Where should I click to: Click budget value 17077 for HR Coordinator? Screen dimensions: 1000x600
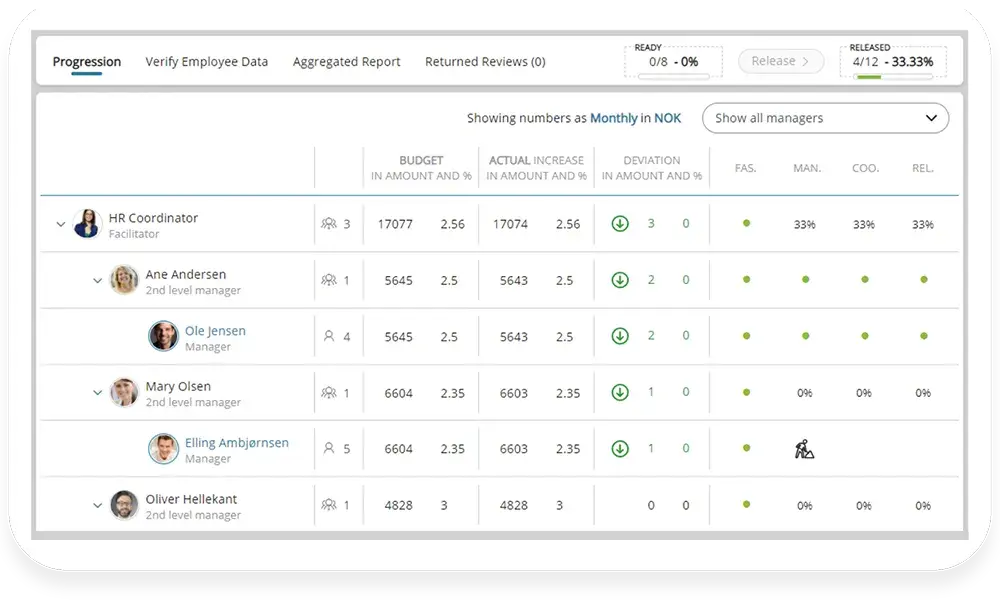click(395, 224)
